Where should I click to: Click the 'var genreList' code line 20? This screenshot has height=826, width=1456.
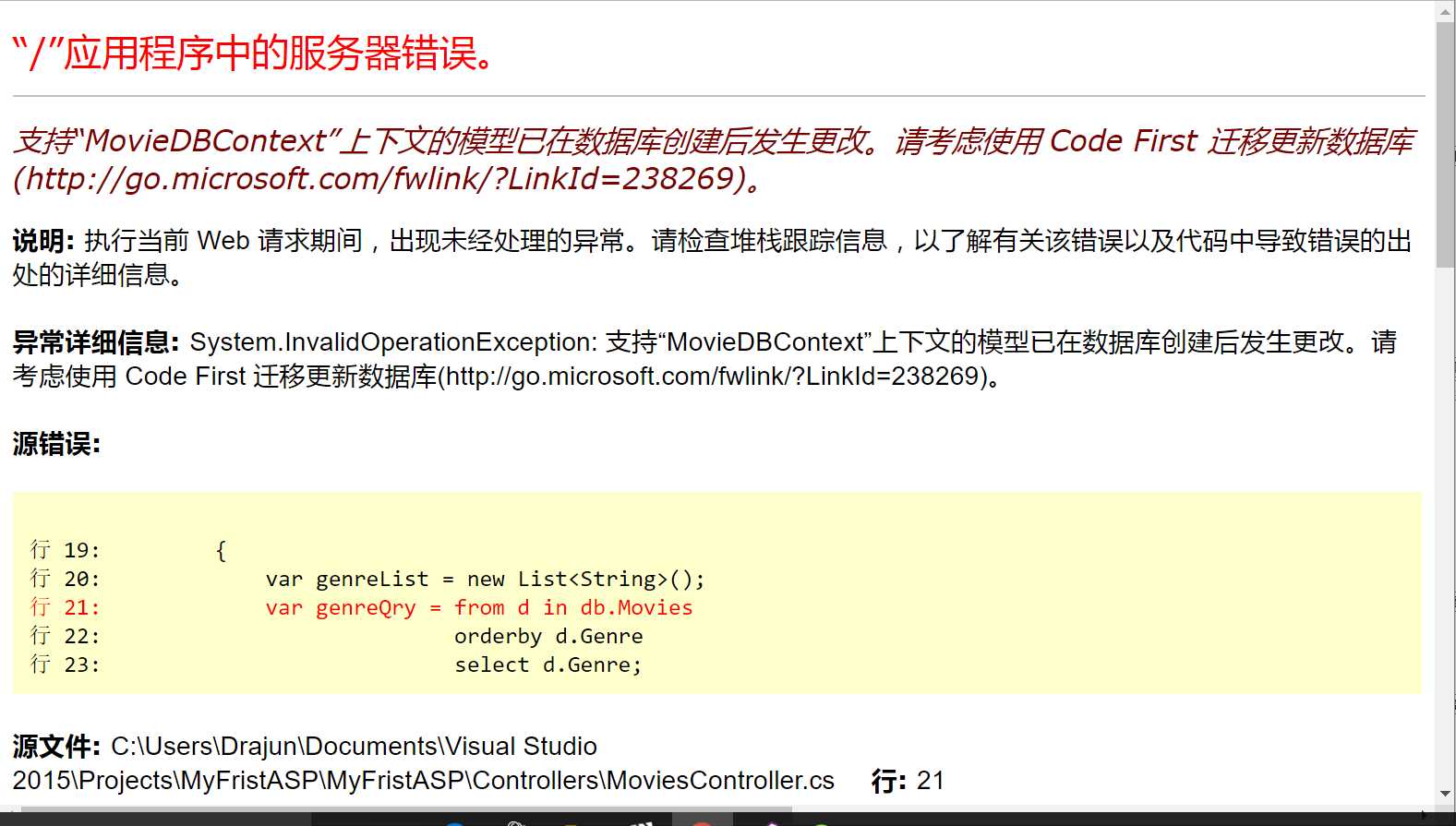tap(367, 579)
